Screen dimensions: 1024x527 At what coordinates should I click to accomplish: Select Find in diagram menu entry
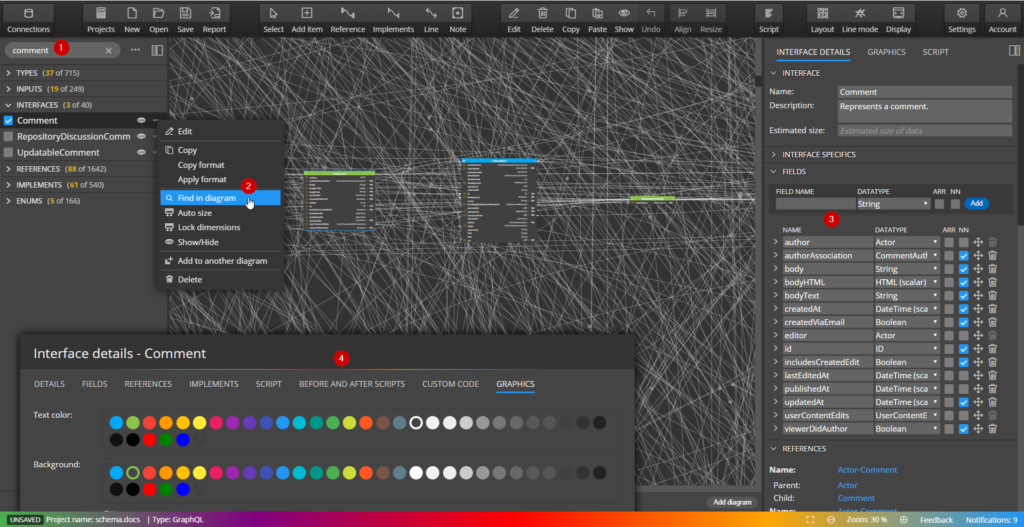(221, 198)
